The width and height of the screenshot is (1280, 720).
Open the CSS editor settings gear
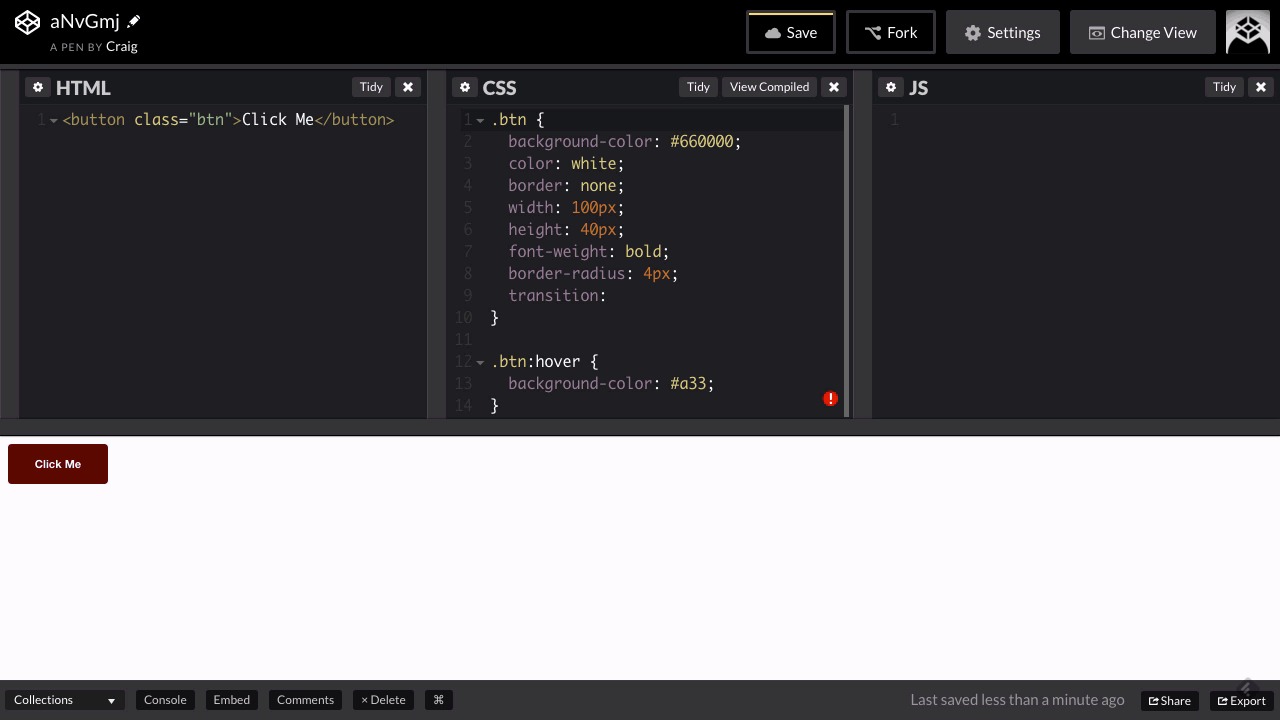(x=465, y=87)
